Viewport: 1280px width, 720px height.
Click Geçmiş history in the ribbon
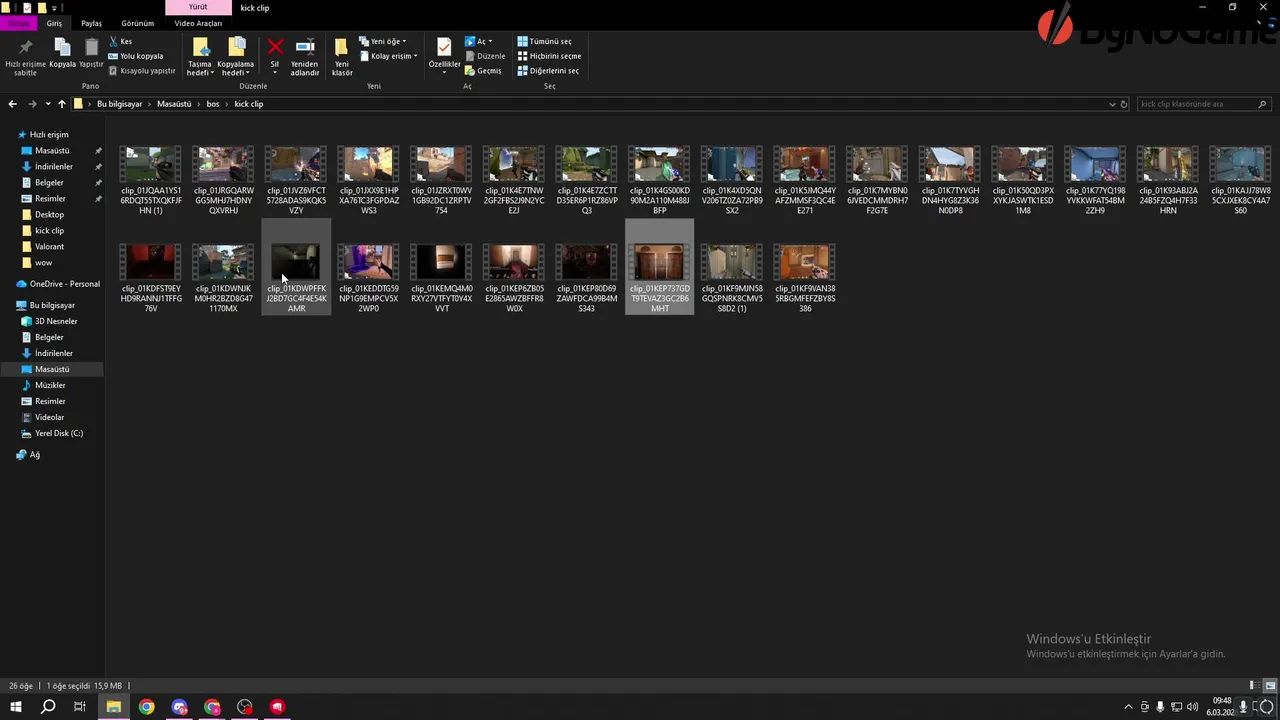pyautogui.click(x=483, y=71)
